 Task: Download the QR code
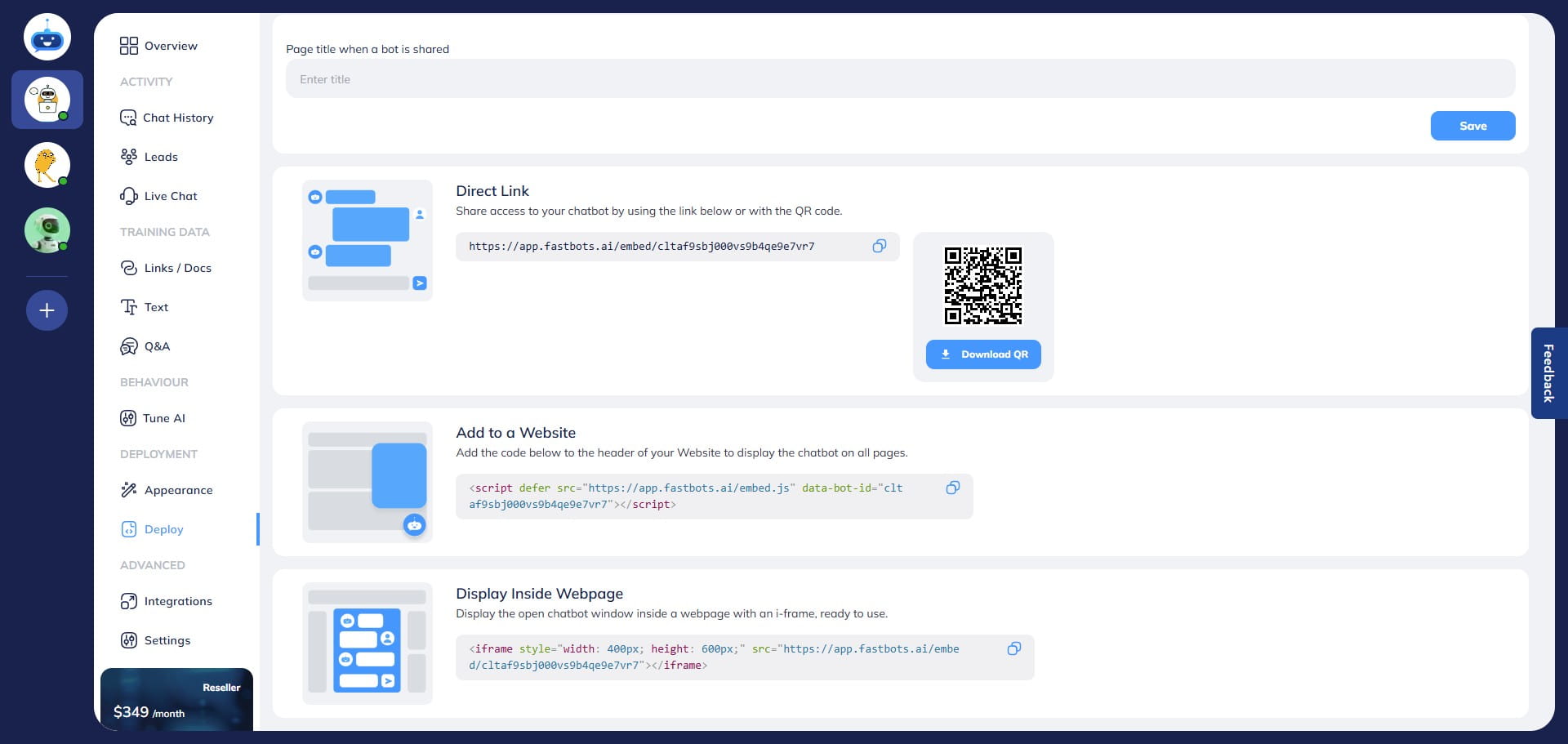click(983, 354)
